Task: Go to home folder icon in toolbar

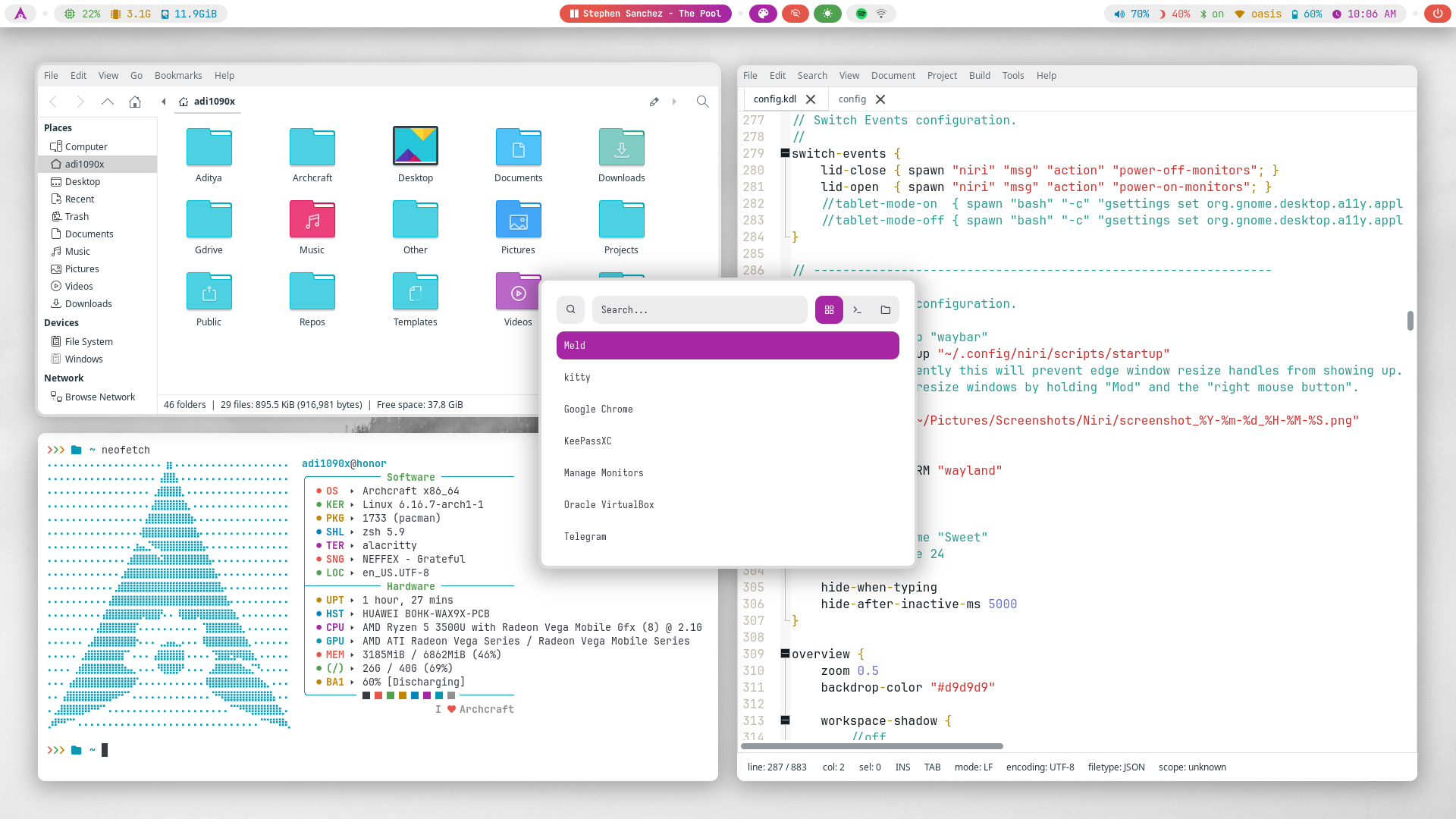Action: (x=135, y=102)
